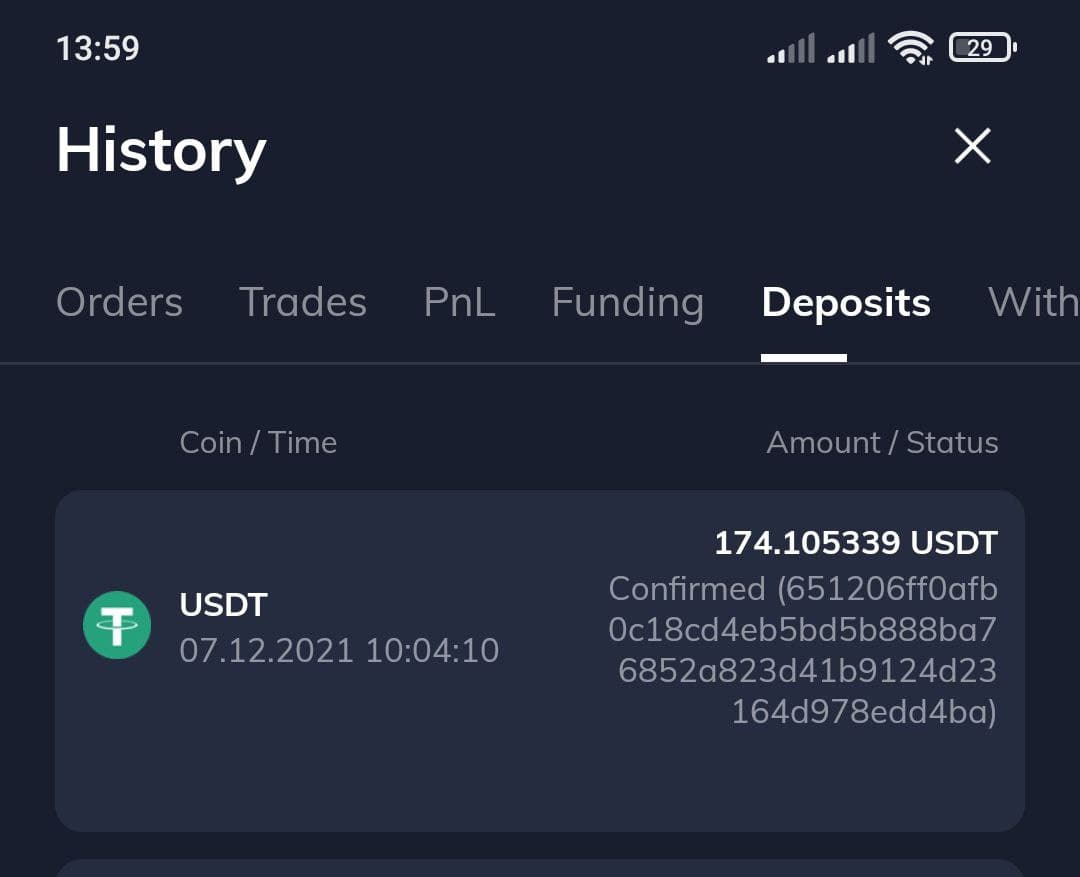
Task: Tap the first cellular signal bars icon
Action: [791, 48]
